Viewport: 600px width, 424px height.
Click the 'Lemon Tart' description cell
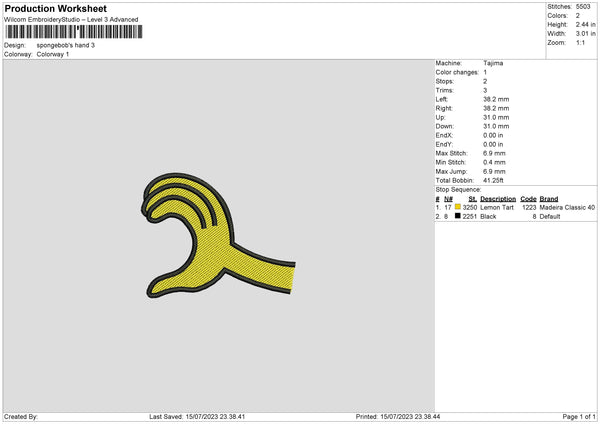tap(497, 207)
